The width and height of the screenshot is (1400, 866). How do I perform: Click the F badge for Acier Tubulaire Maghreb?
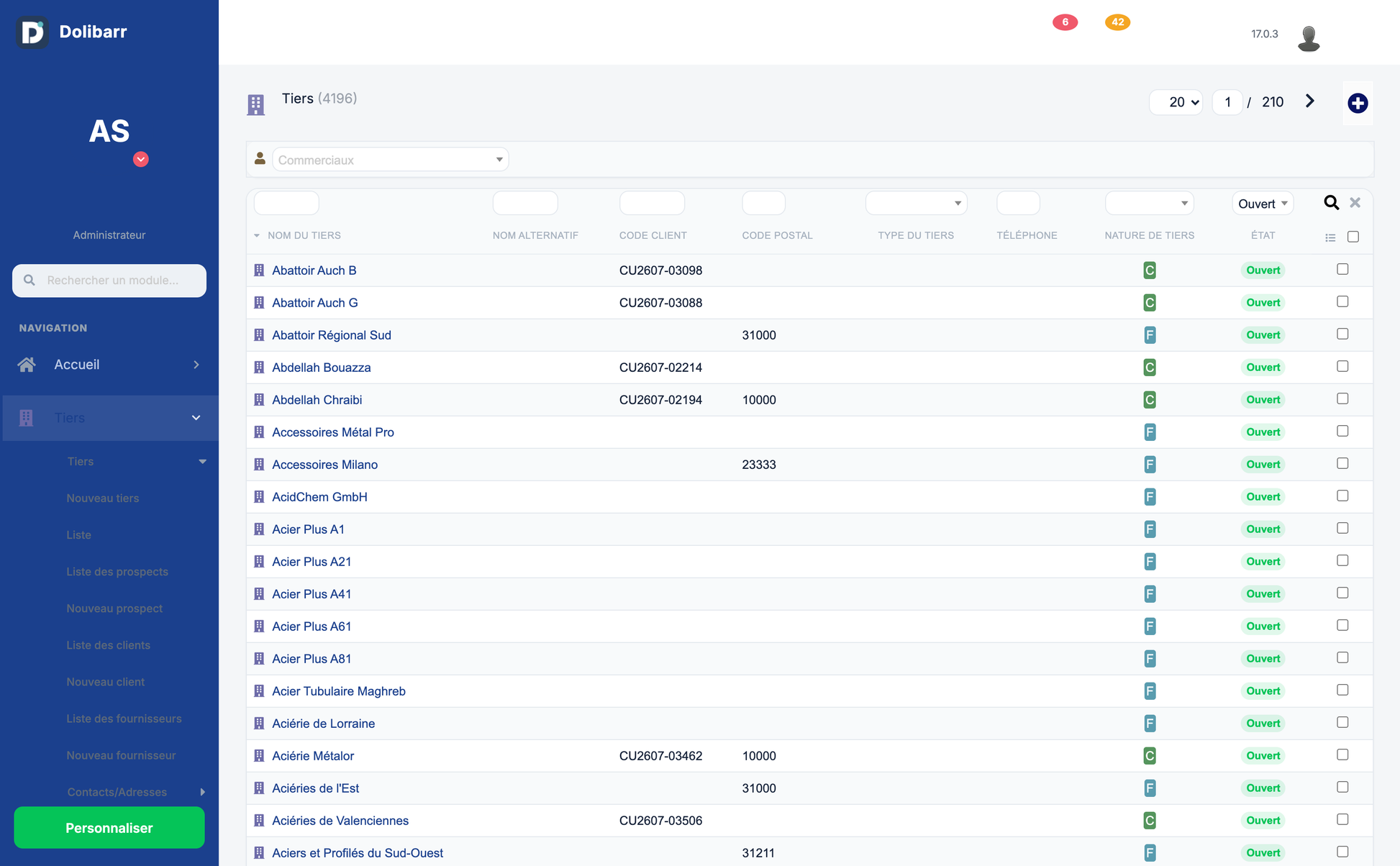(x=1150, y=691)
